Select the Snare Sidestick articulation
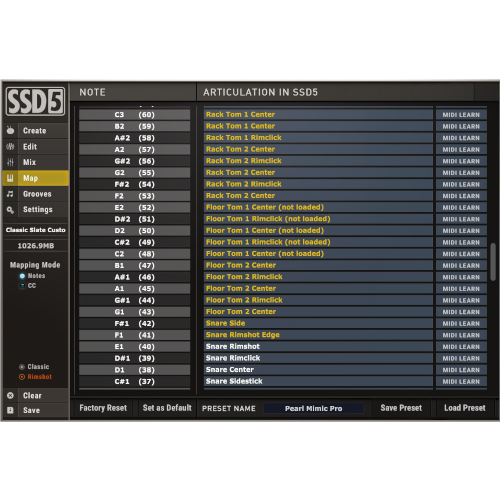Viewport: 500px width, 500px height. click(318, 381)
